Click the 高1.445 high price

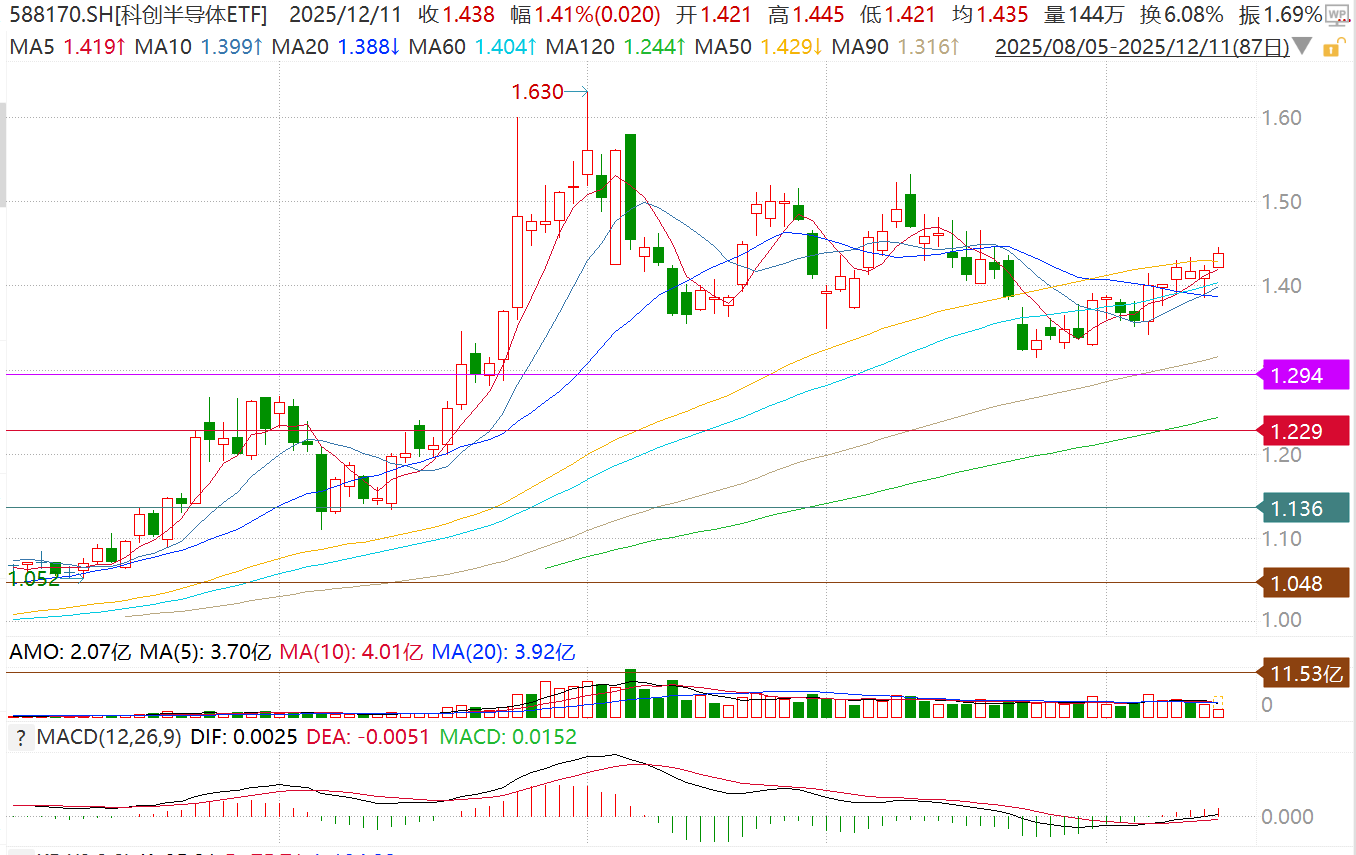coord(806,15)
